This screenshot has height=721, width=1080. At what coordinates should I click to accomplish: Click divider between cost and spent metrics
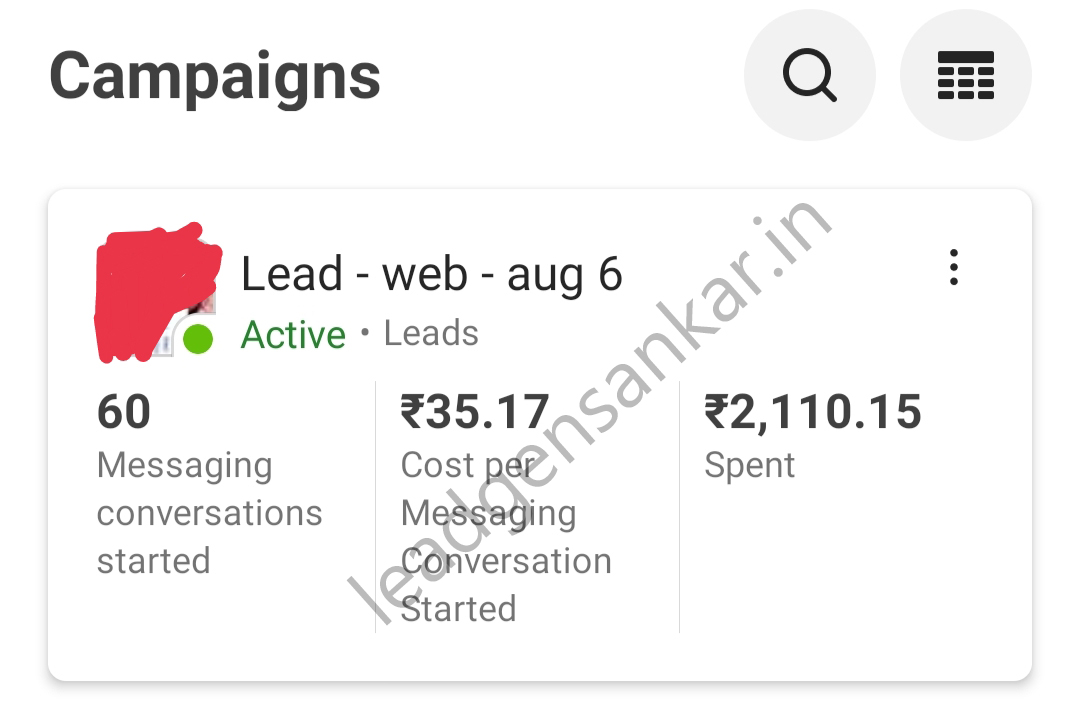click(x=679, y=505)
